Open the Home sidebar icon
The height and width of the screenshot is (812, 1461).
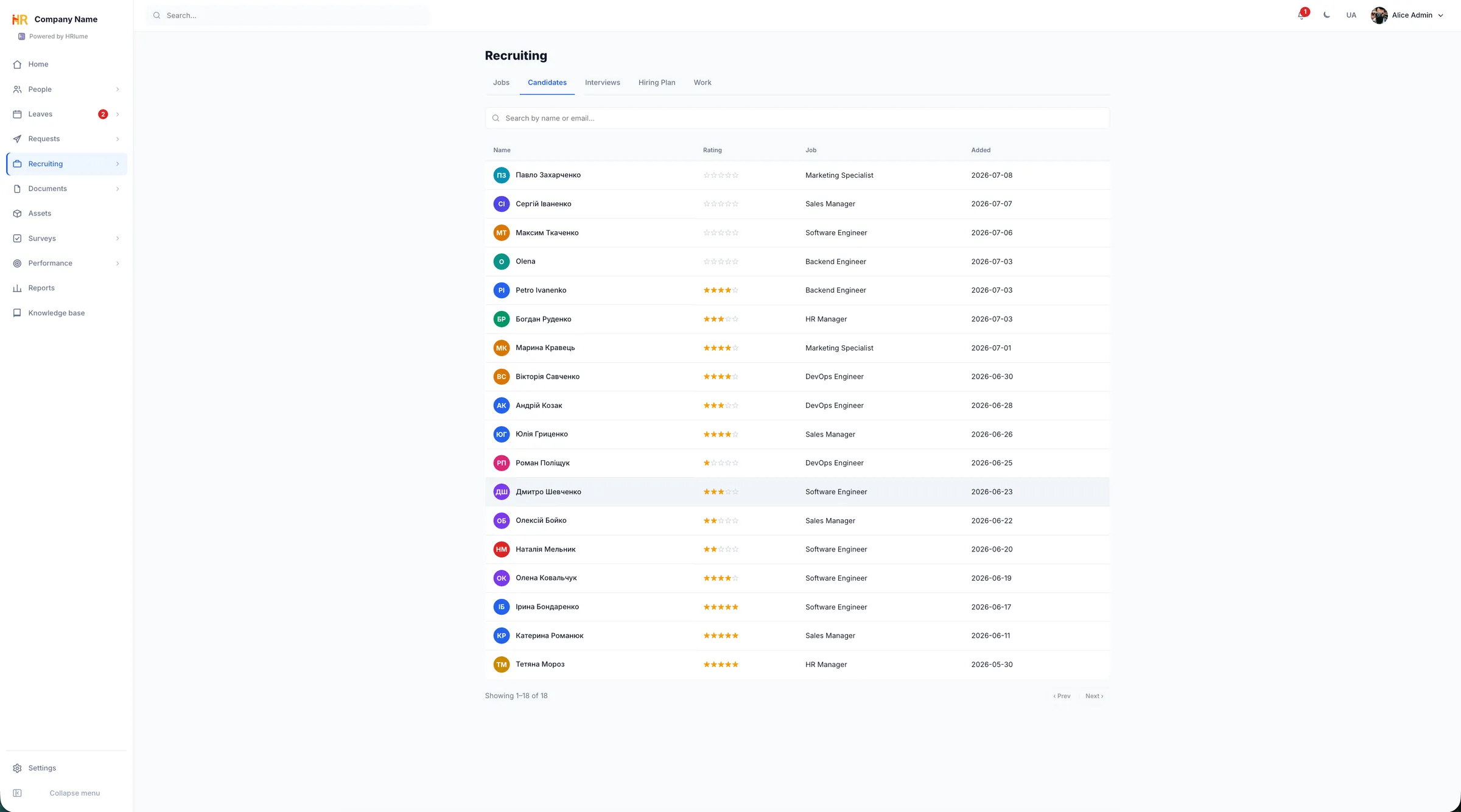click(17, 65)
